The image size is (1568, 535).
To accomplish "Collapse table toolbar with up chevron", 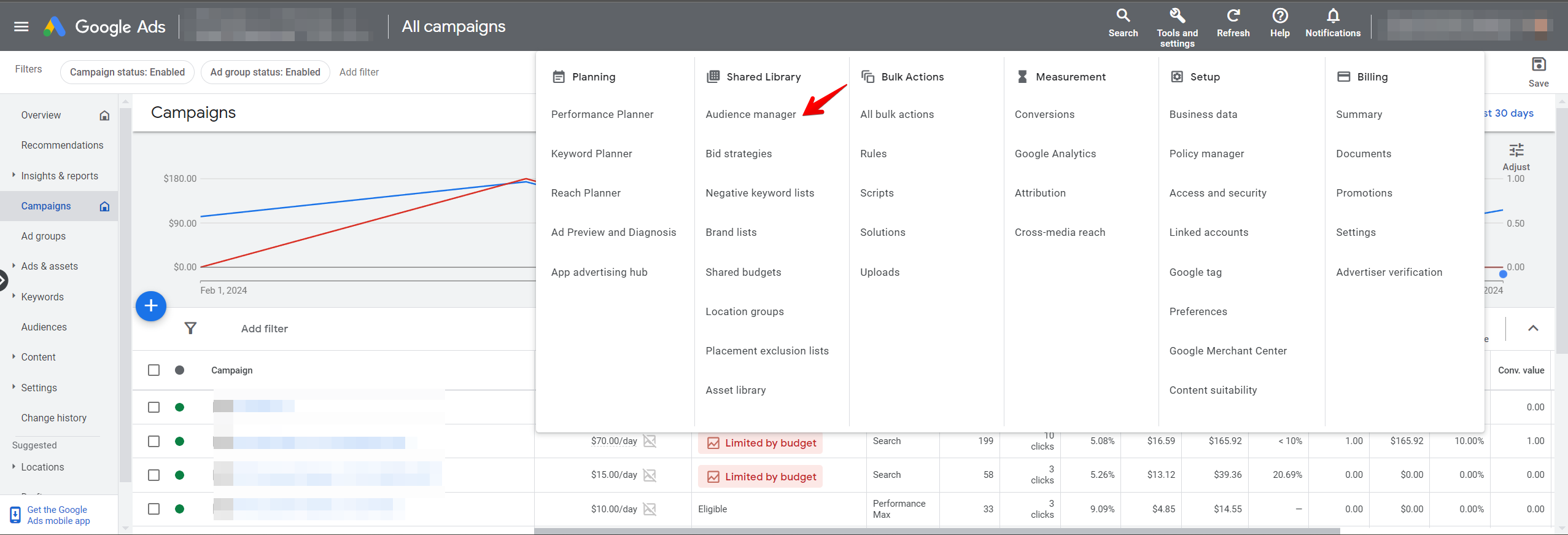I will [1533, 328].
